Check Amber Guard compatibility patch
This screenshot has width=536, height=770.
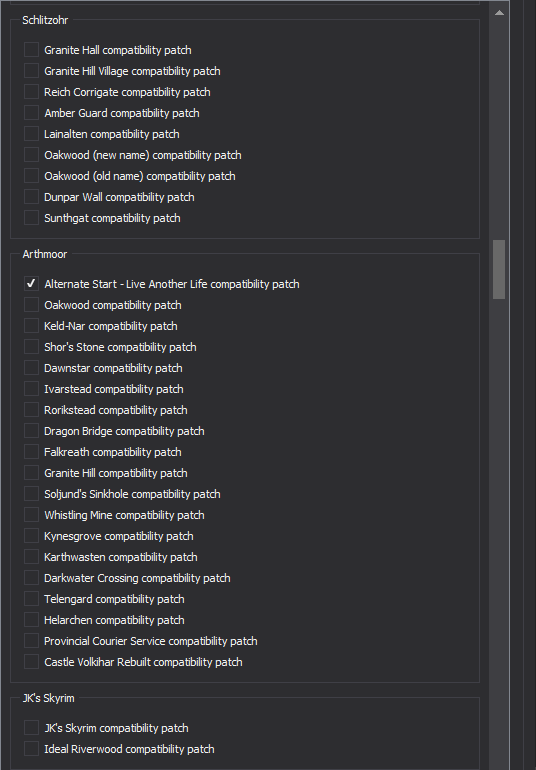click(x=31, y=112)
